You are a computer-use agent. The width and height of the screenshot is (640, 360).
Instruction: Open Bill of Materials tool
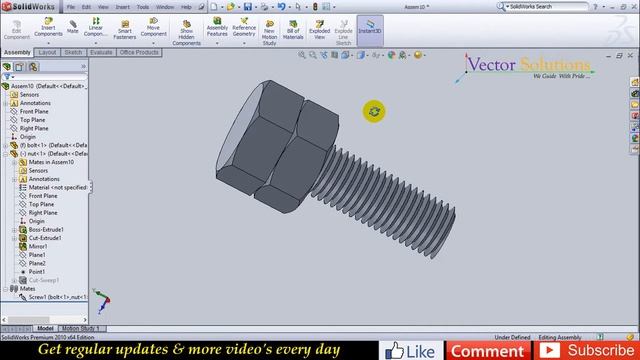(x=293, y=30)
